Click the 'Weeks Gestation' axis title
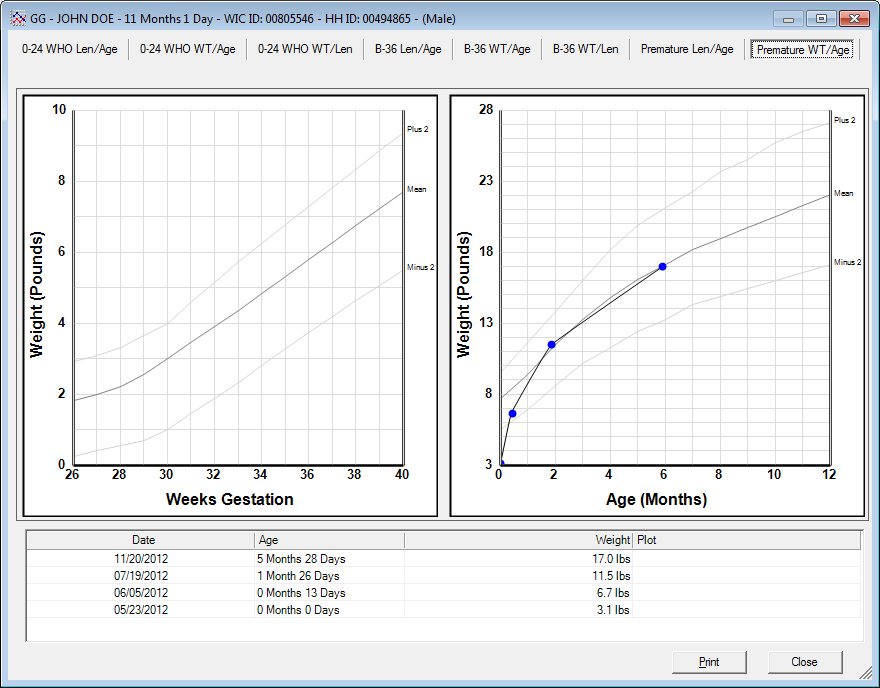This screenshot has width=880, height=688. click(230, 499)
